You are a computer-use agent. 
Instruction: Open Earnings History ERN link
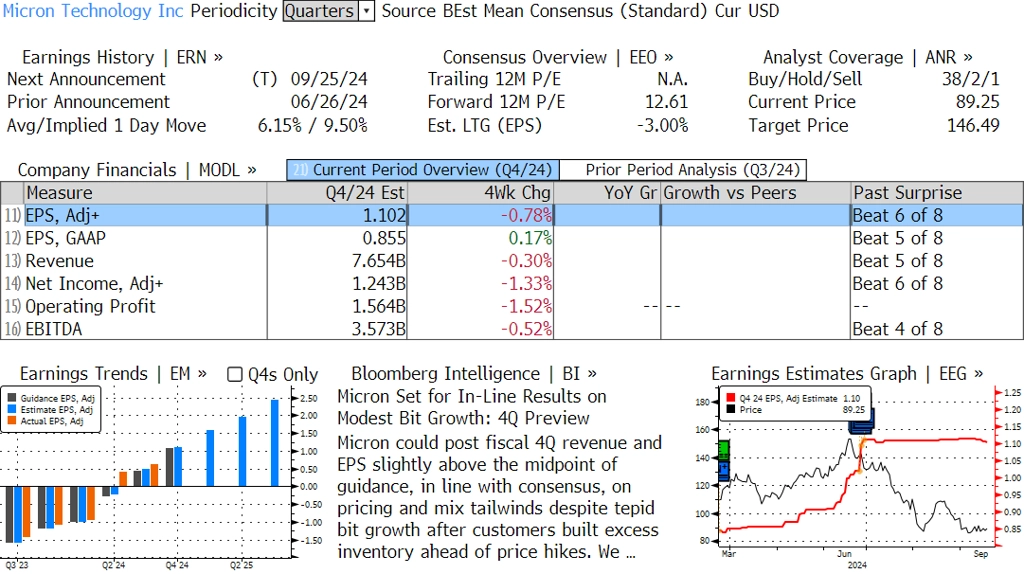click(122, 57)
